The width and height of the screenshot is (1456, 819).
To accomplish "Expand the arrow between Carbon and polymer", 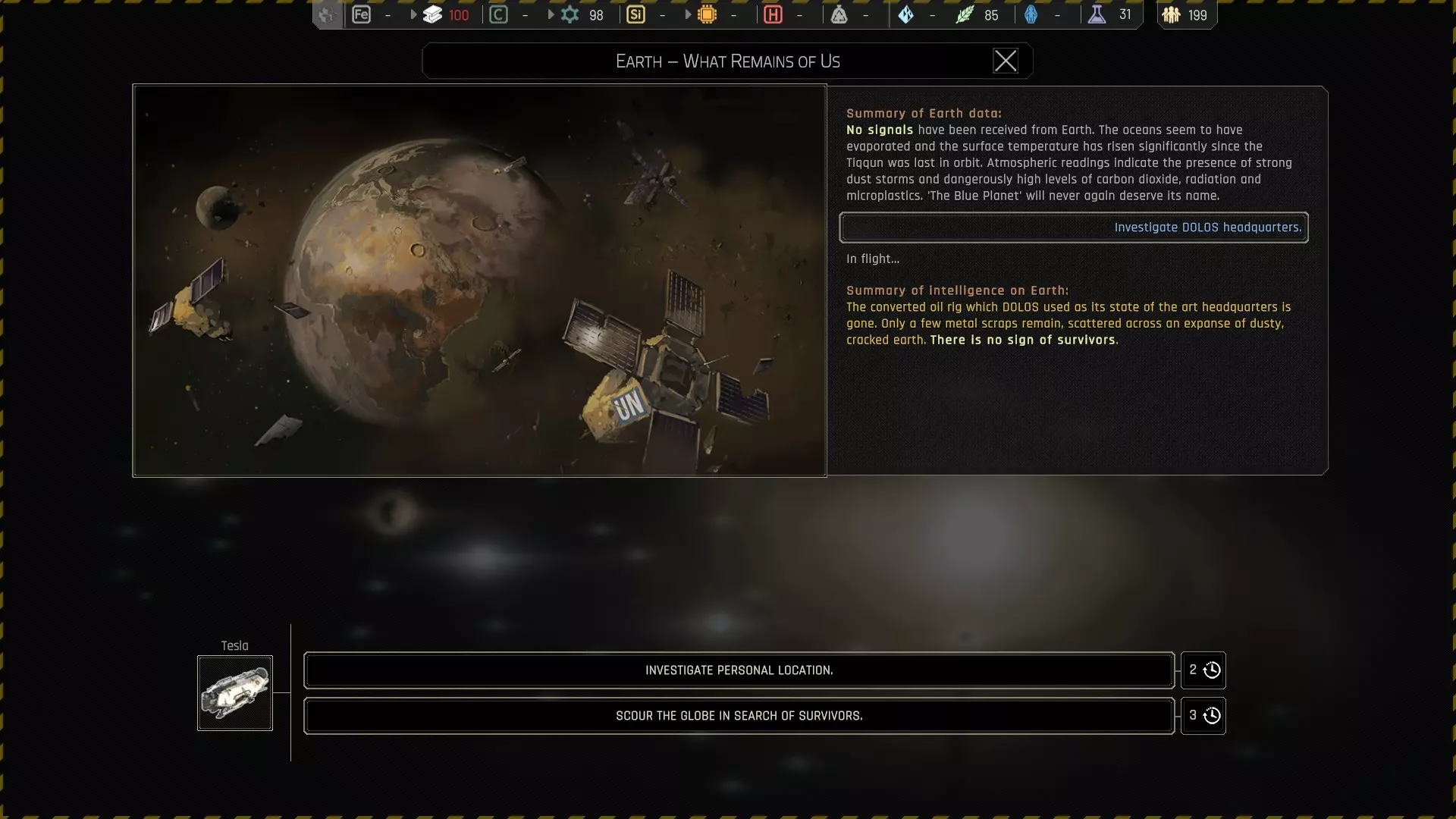I will 551,14.
